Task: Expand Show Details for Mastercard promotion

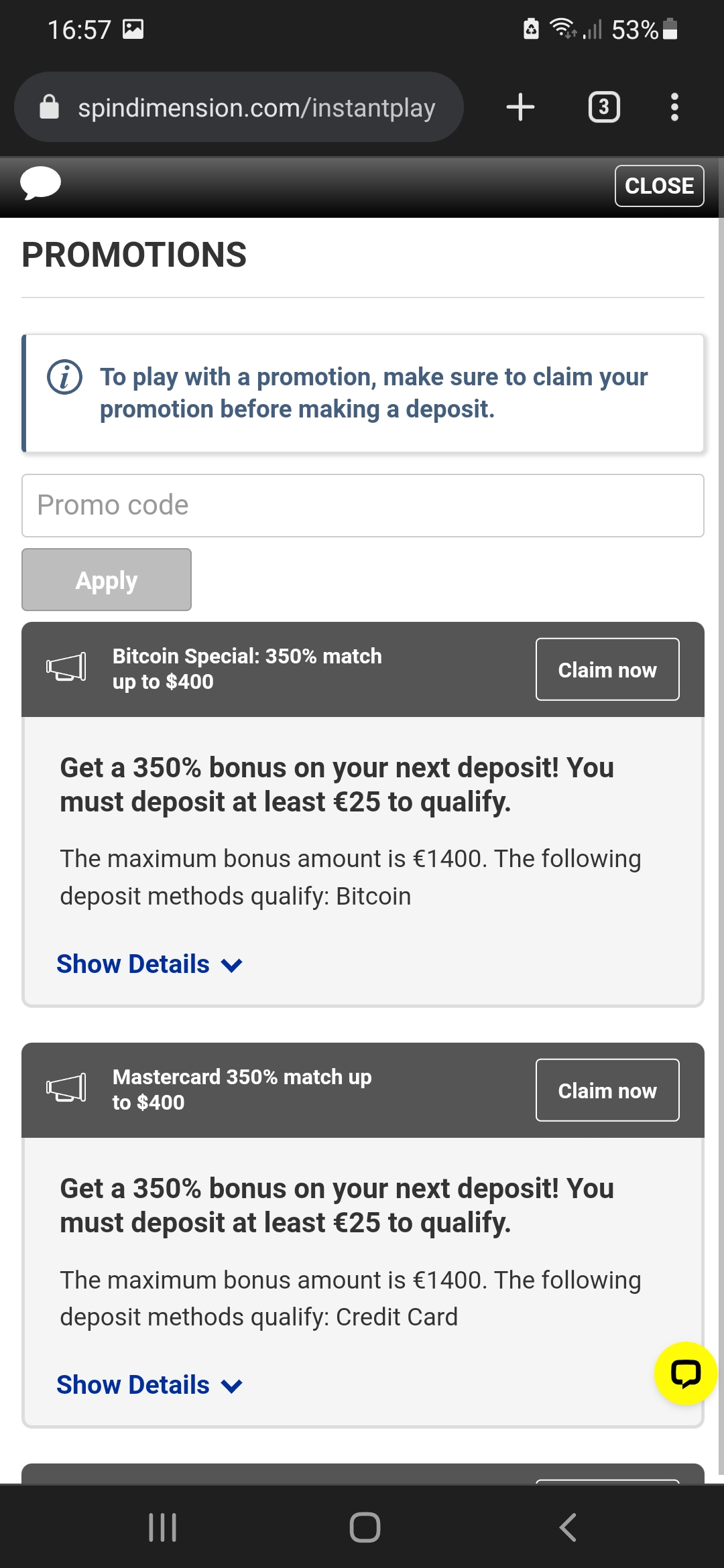Action: coord(149,1385)
